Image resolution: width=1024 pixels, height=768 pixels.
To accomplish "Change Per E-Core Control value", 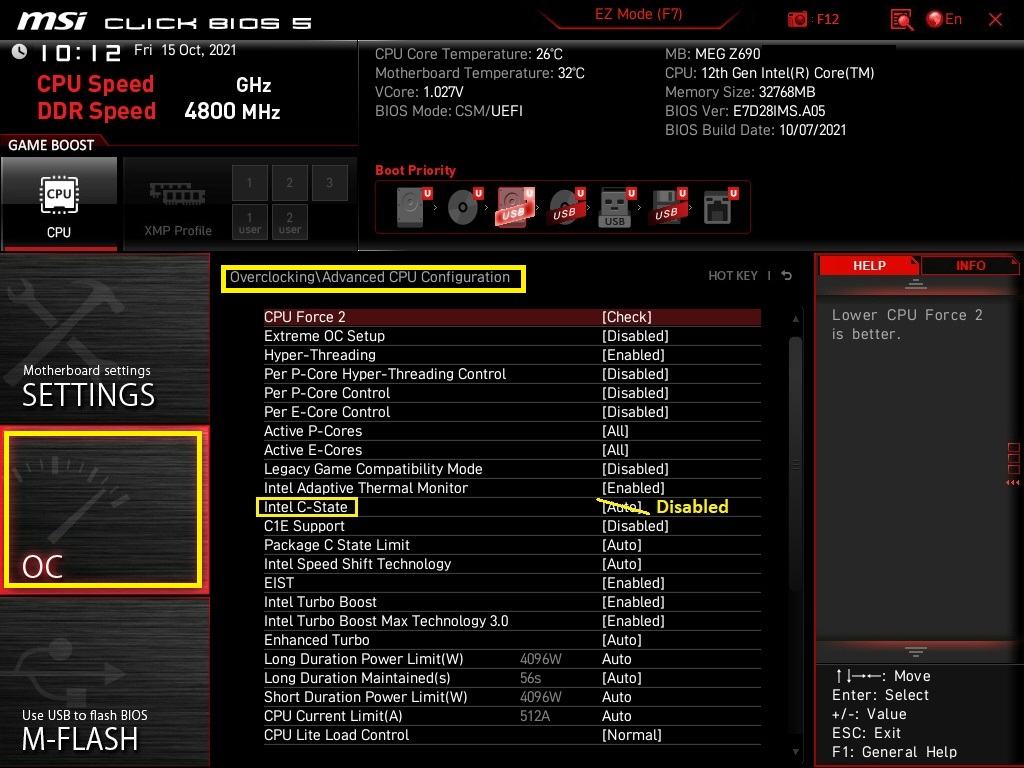I will [635, 411].
